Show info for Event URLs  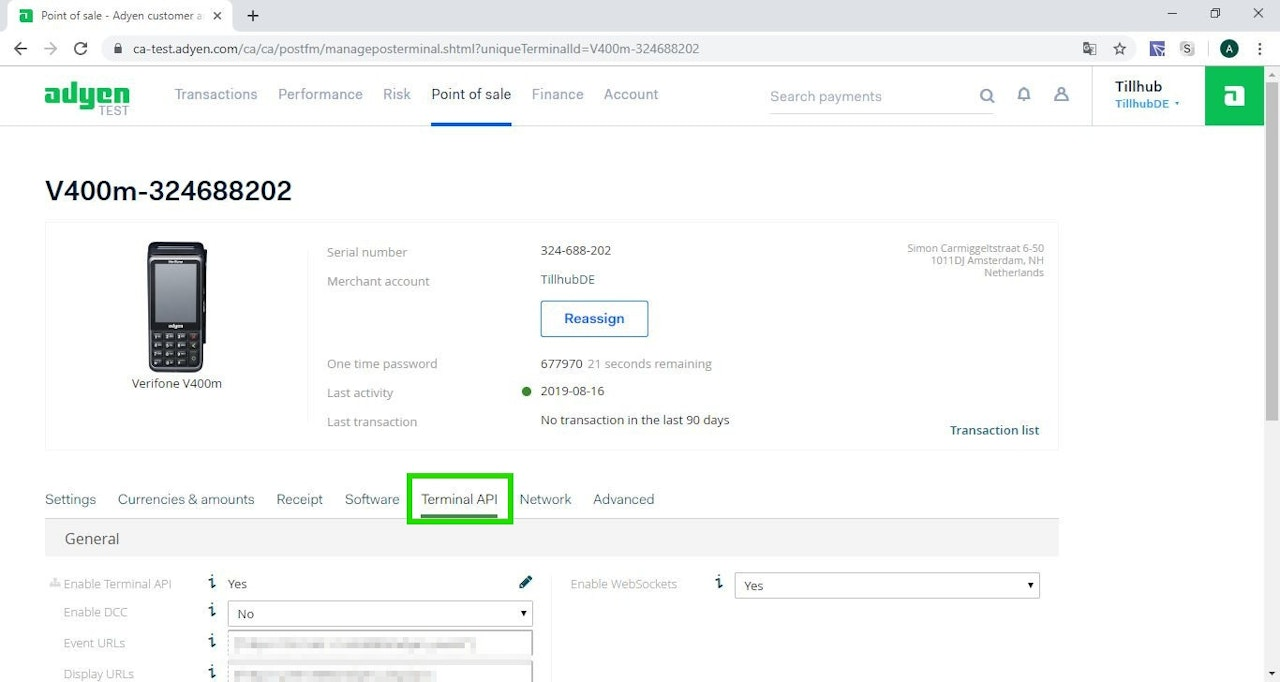coord(212,641)
